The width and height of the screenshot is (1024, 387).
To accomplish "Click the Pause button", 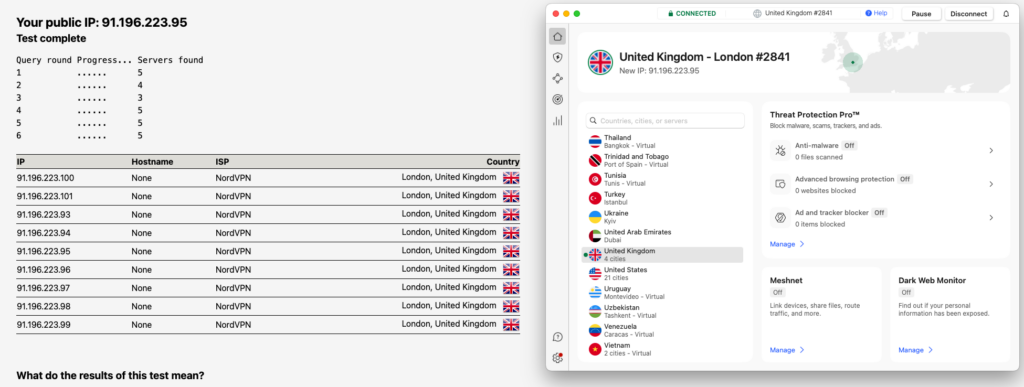I will tap(921, 14).
